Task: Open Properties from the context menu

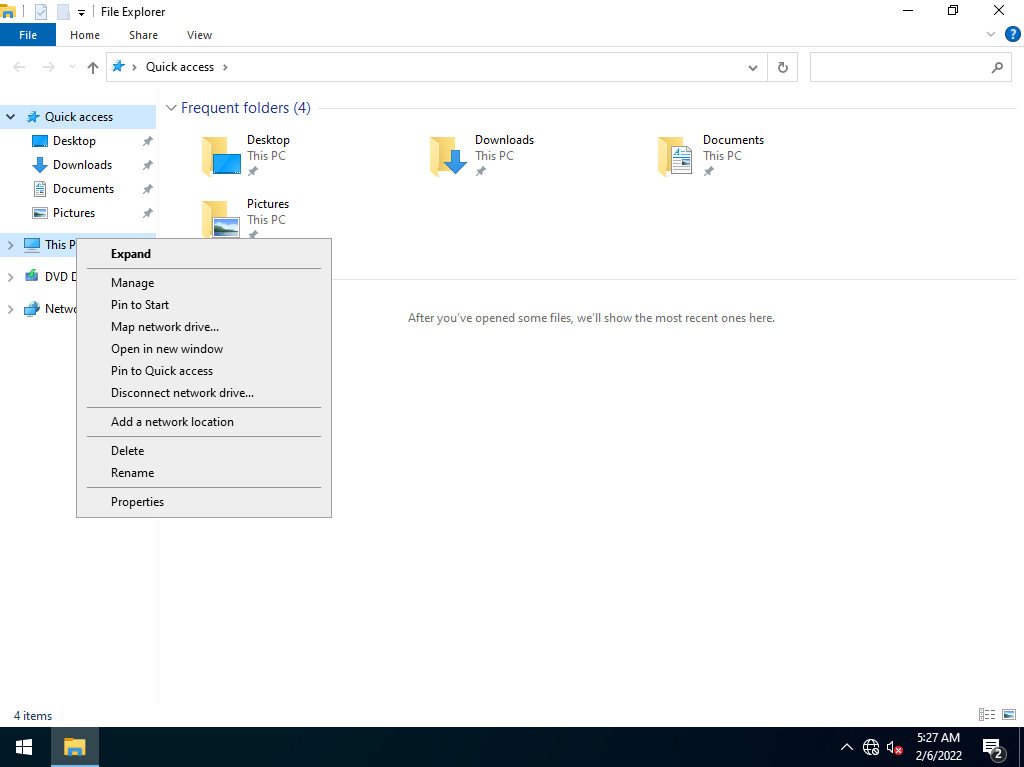Action: click(204, 502)
